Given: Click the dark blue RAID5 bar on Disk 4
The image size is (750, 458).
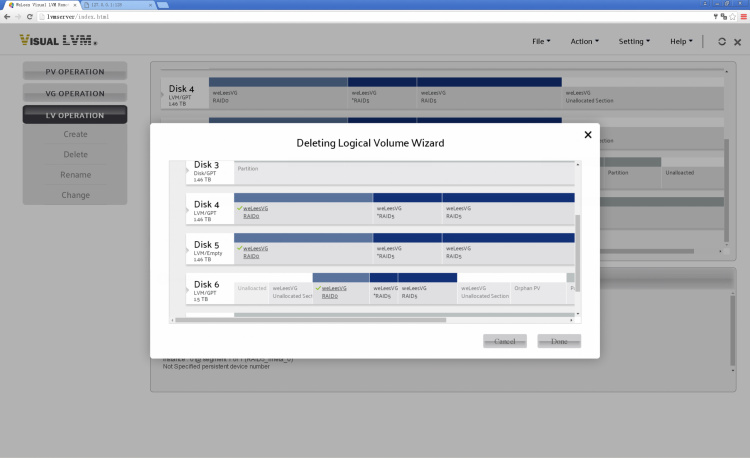Looking at the screenshot, I should [x=407, y=198].
